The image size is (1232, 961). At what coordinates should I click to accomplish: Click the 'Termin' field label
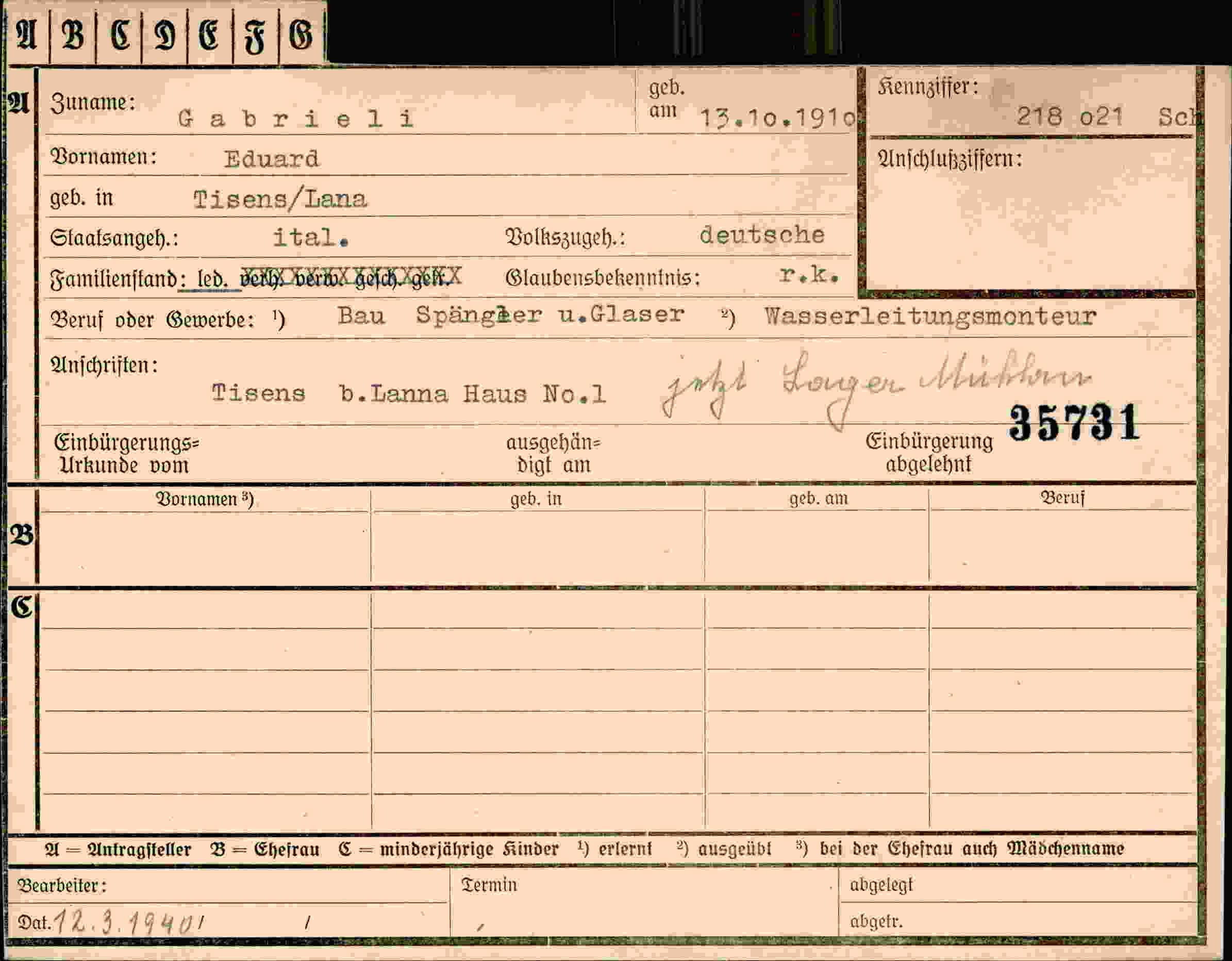pos(489,885)
